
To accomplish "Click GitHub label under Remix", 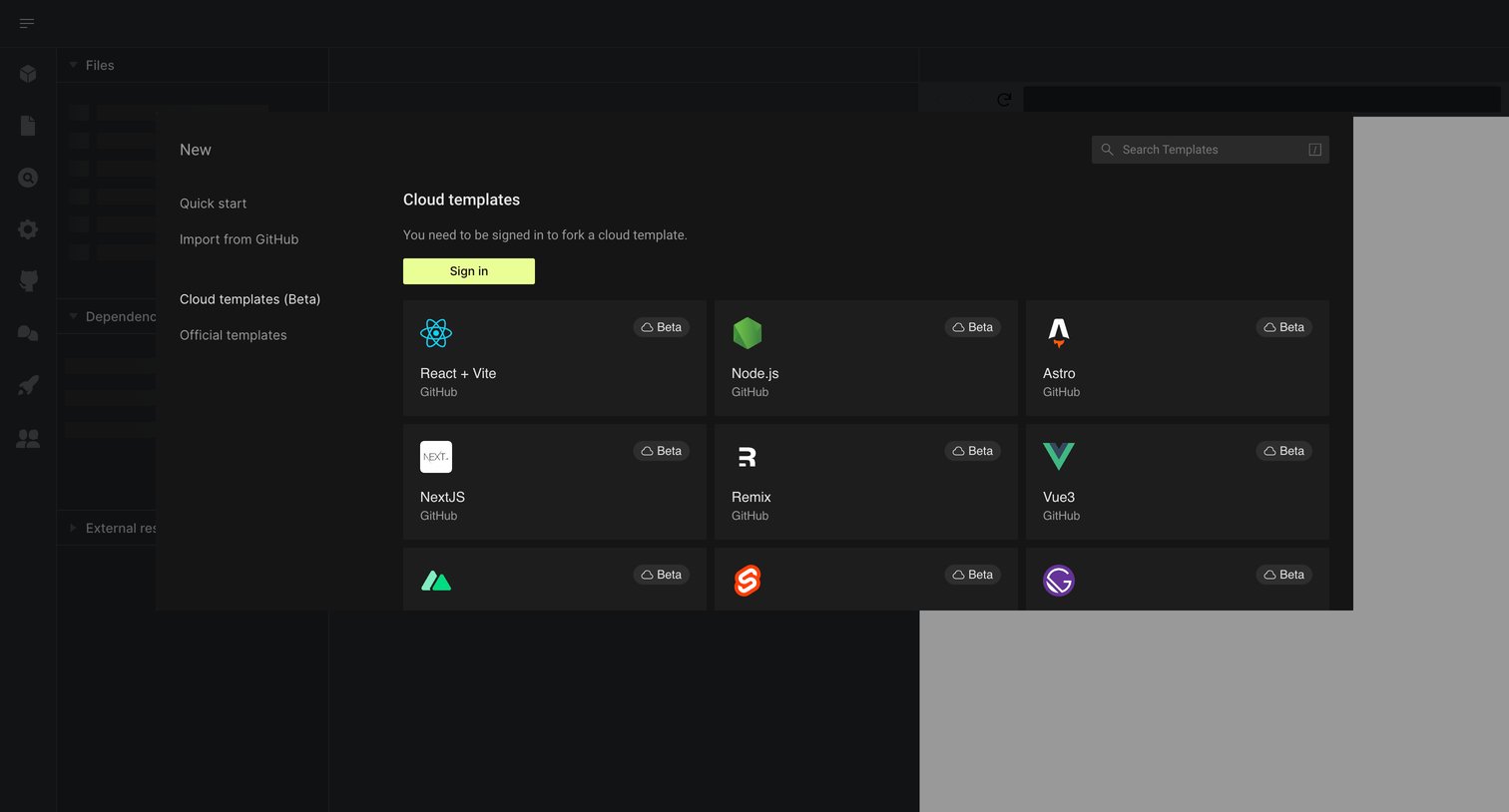I will pos(750,516).
